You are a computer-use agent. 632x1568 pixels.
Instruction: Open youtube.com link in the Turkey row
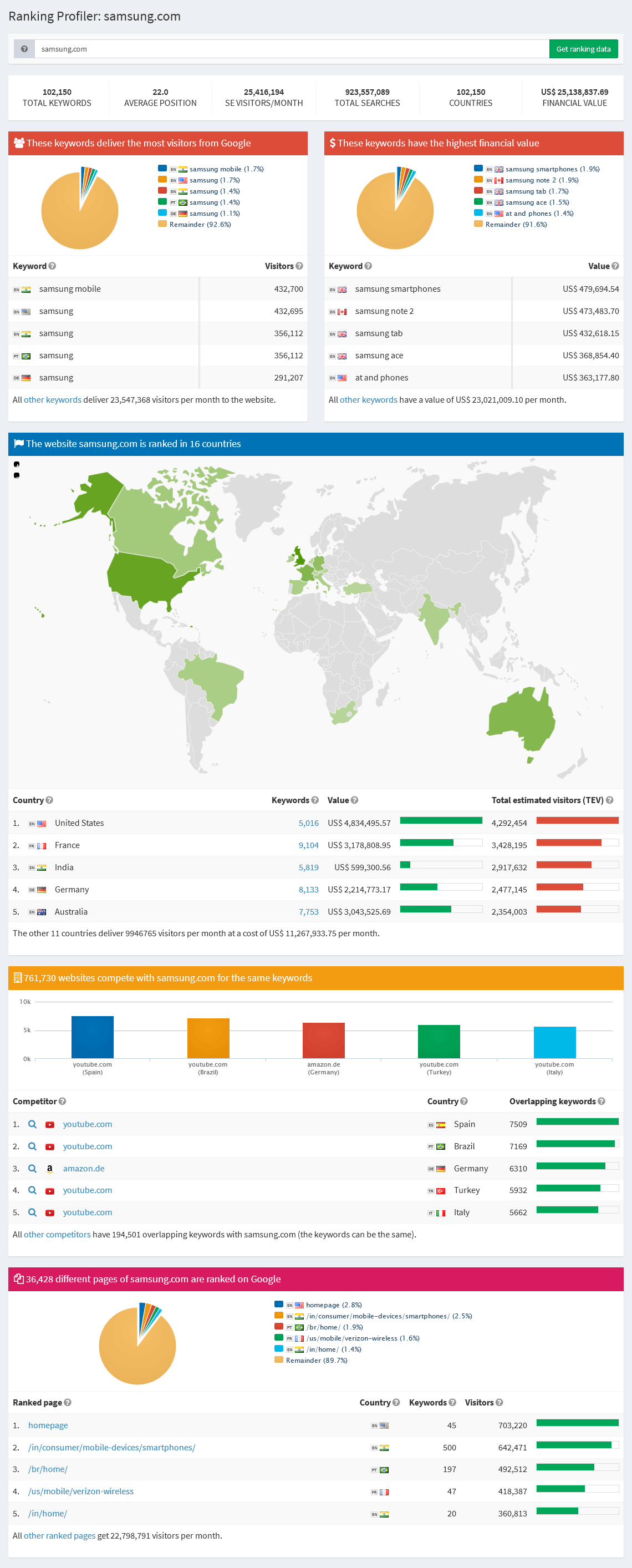click(x=88, y=1190)
